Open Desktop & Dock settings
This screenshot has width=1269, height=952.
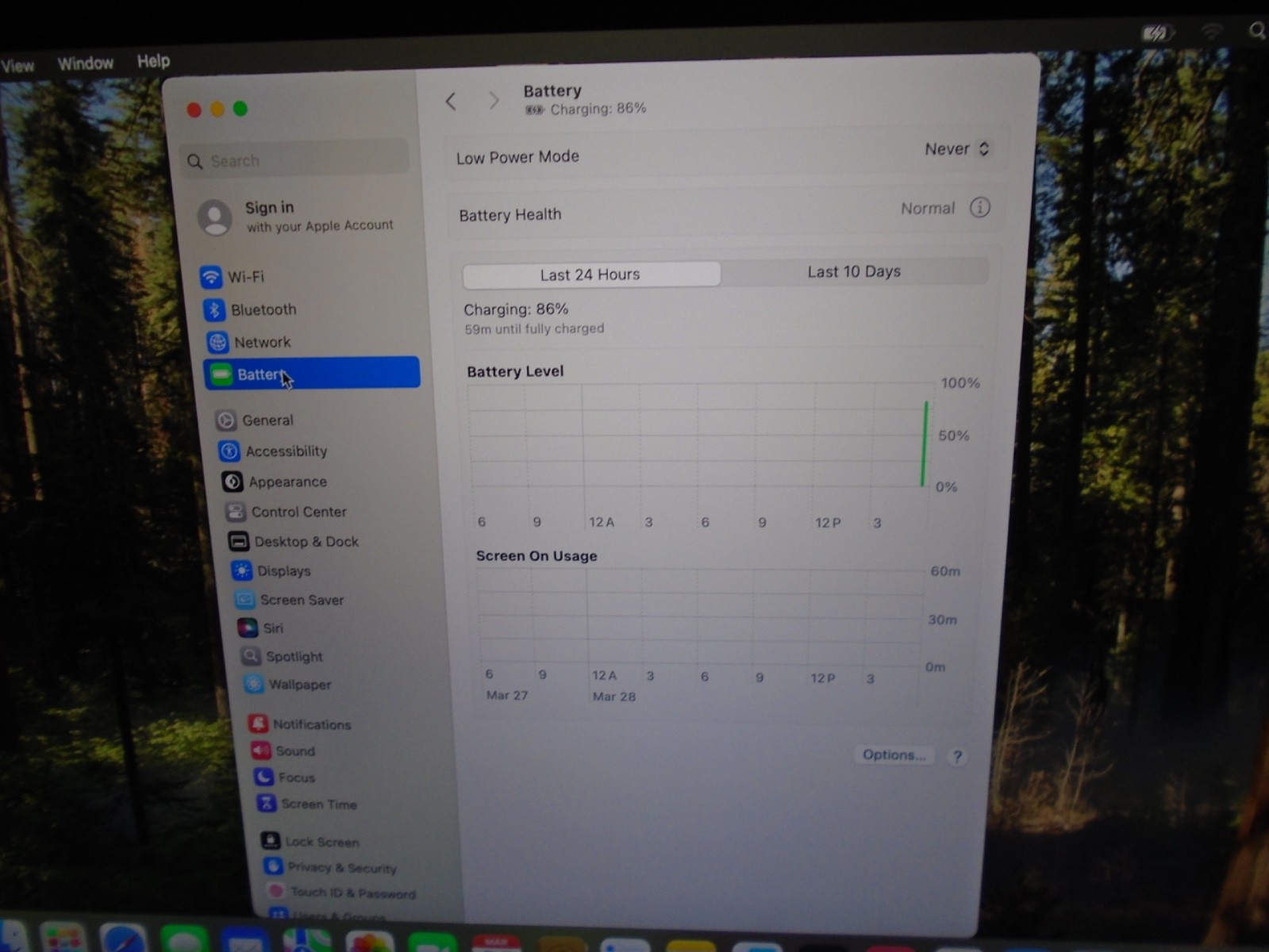pos(293,542)
